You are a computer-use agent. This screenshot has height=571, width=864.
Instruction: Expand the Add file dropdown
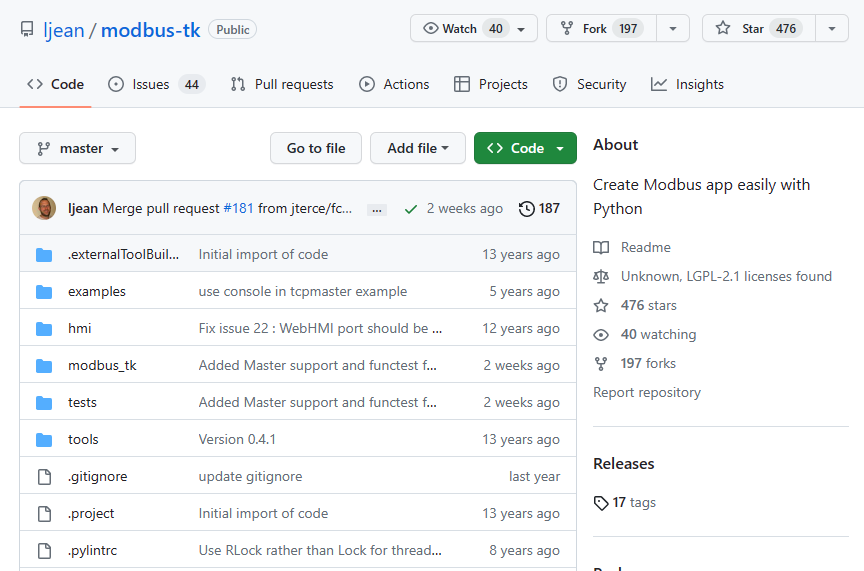click(418, 148)
